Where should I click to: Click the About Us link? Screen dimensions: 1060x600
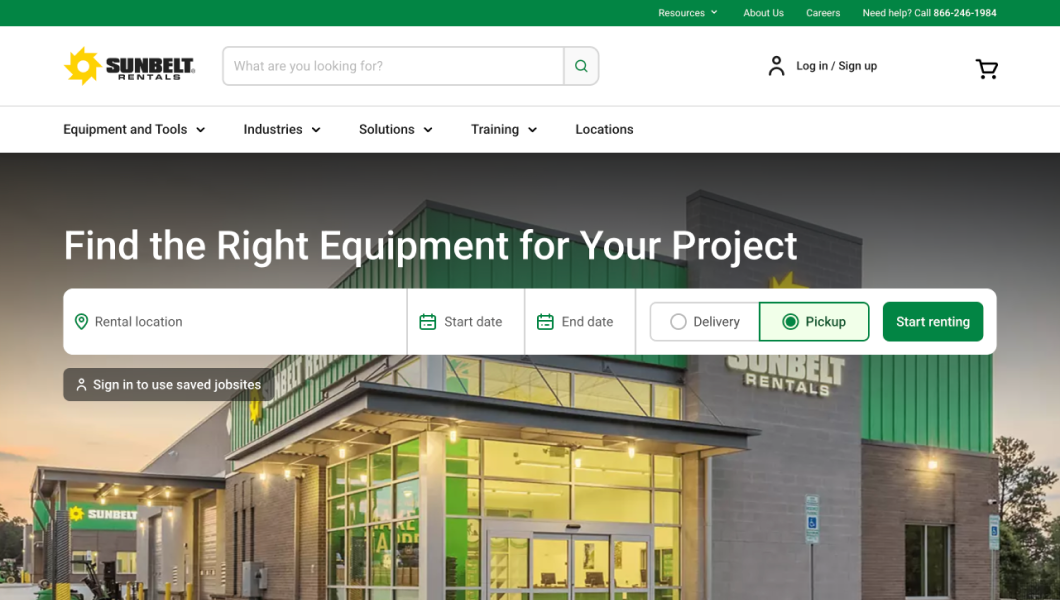point(763,13)
